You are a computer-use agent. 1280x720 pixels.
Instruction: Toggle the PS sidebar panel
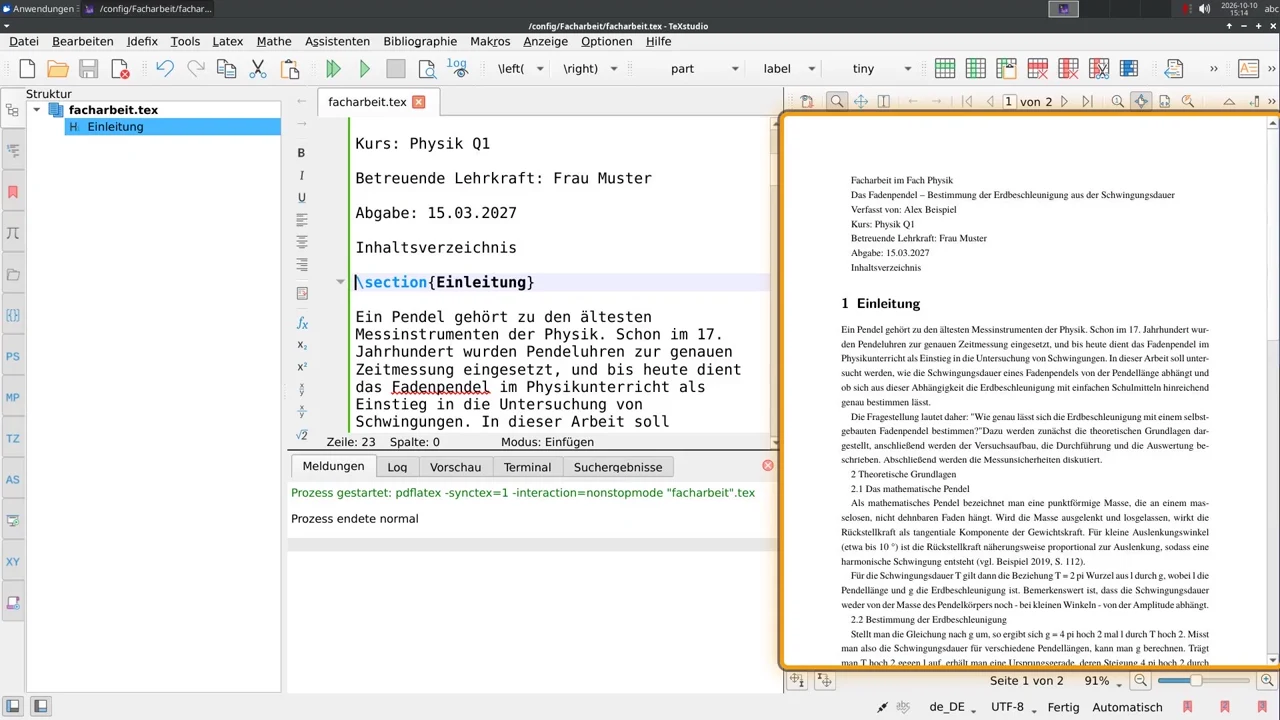(13, 356)
